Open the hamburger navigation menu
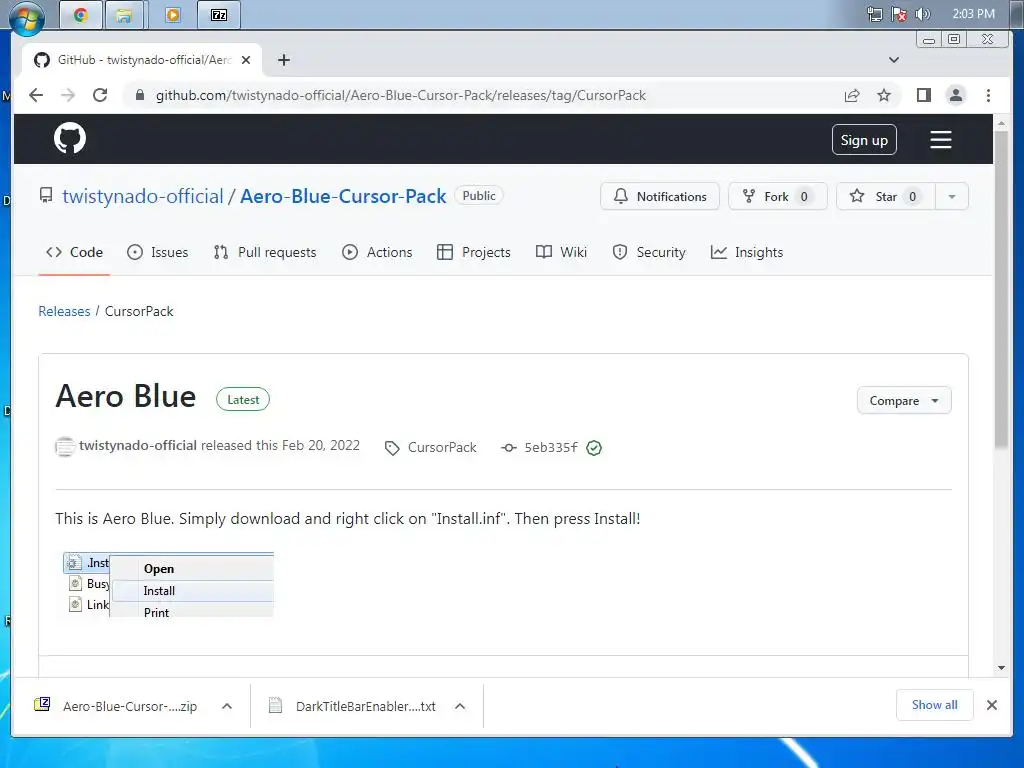This screenshot has width=1024, height=768. pyautogui.click(x=940, y=140)
